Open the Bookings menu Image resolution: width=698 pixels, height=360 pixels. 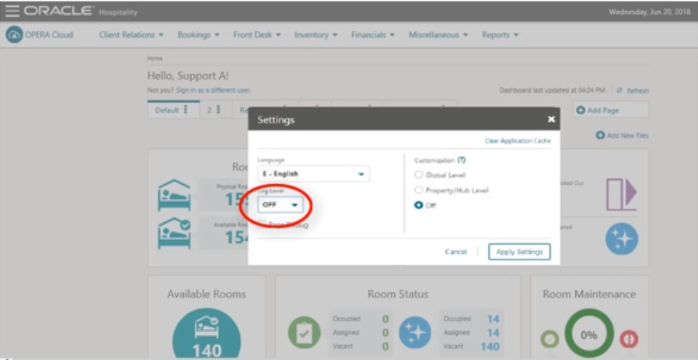click(x=199, y=35)
